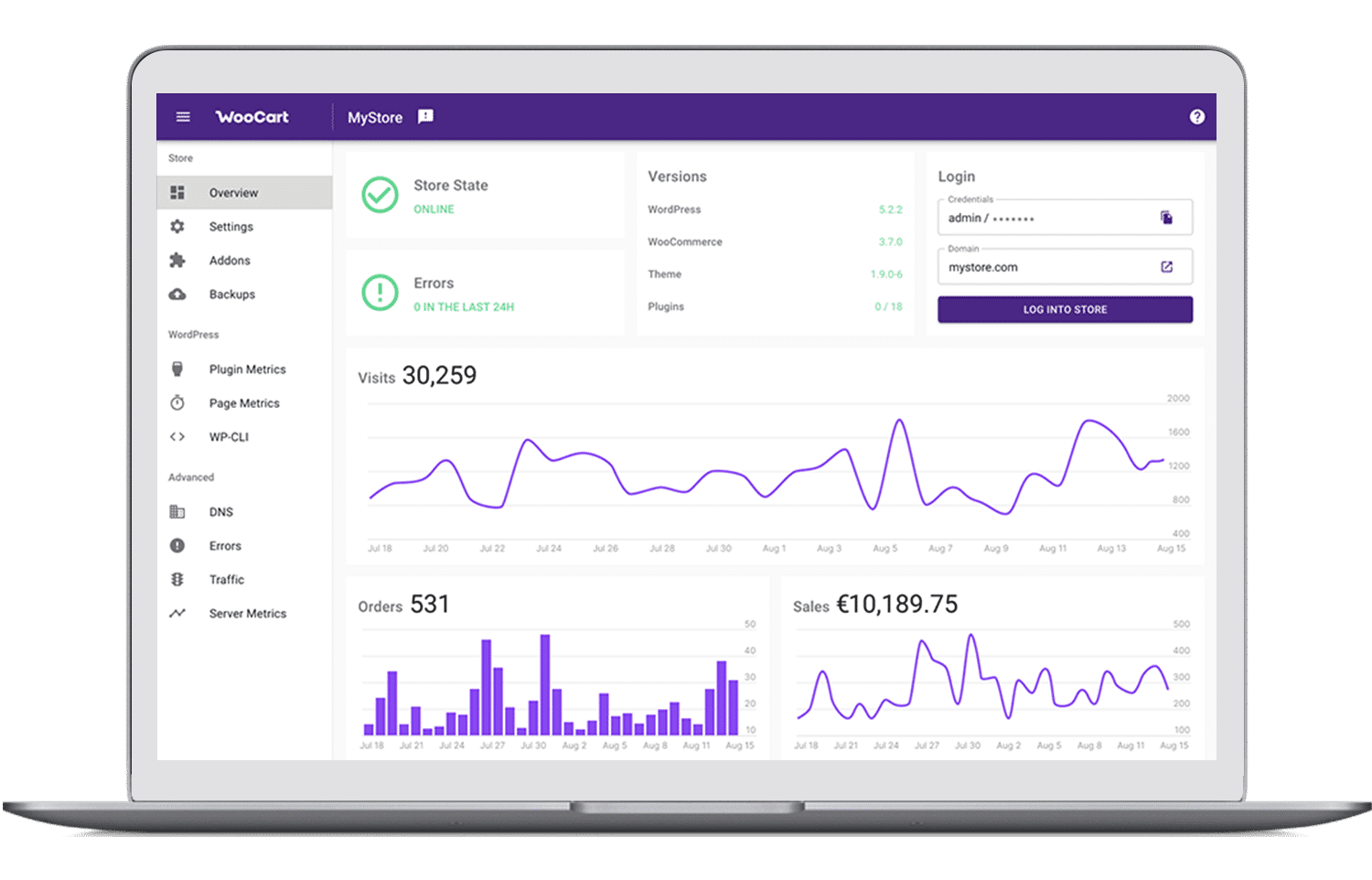The image size is (1372, 880).
Task: Copy credentials with the copy icon
Action: pos(1166,217)
